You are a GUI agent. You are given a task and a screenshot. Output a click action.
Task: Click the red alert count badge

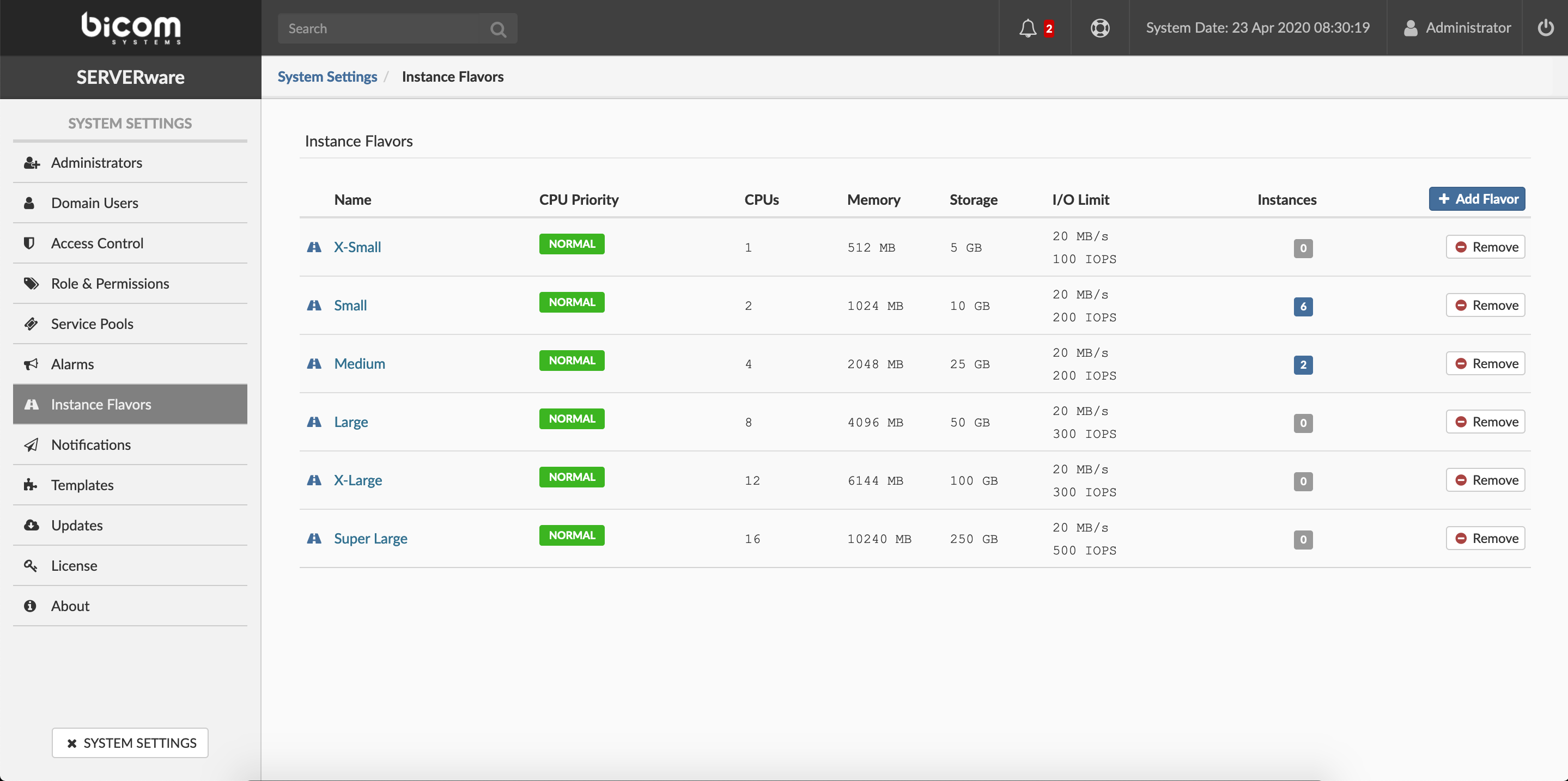1049,28
